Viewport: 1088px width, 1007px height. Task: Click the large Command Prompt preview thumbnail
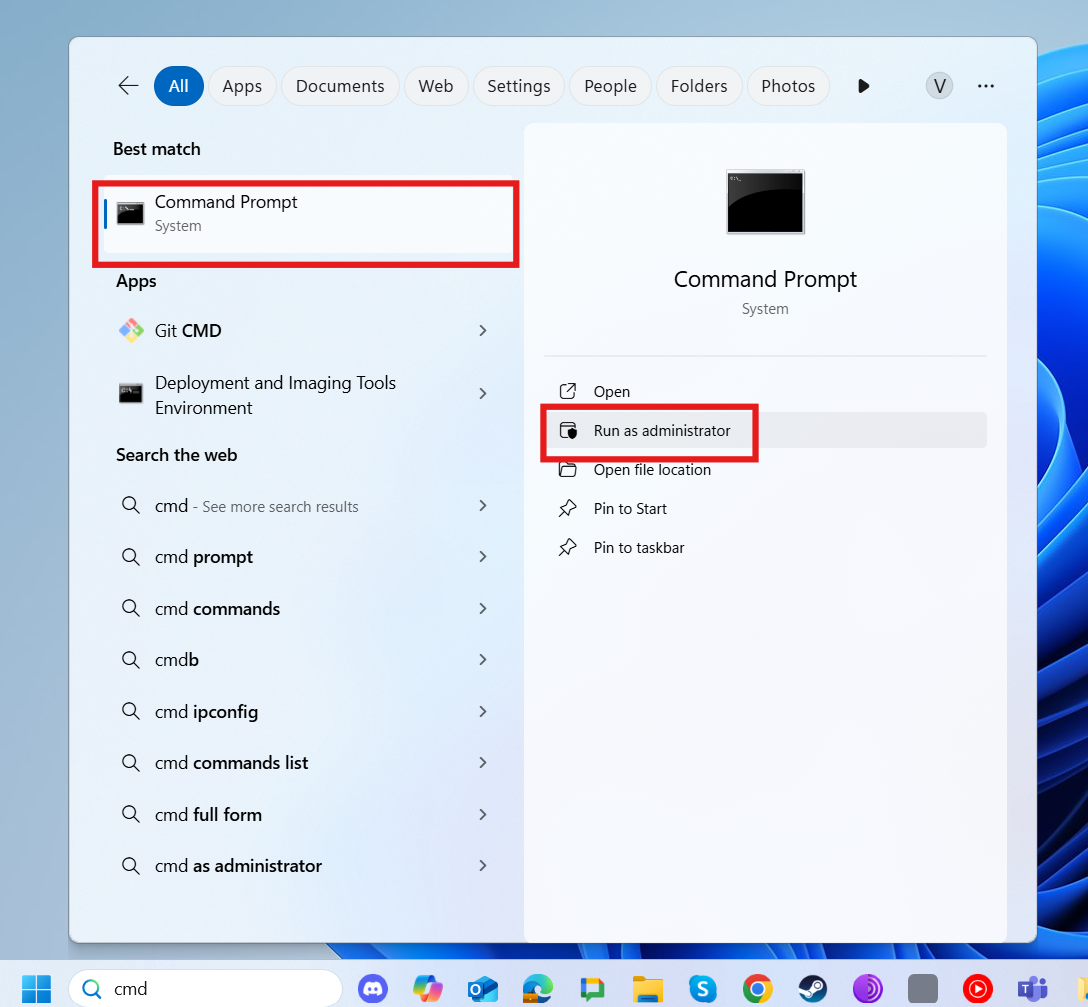click(765, 202)
